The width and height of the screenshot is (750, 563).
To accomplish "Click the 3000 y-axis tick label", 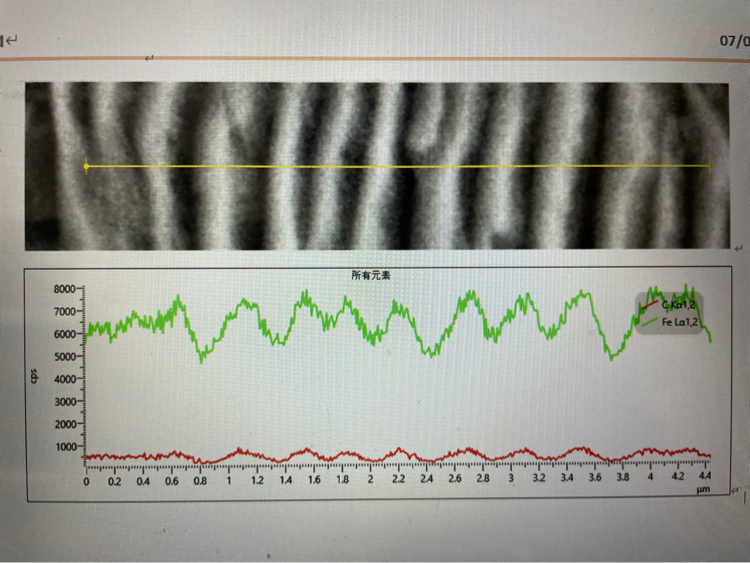I will (x=66, y=402).
